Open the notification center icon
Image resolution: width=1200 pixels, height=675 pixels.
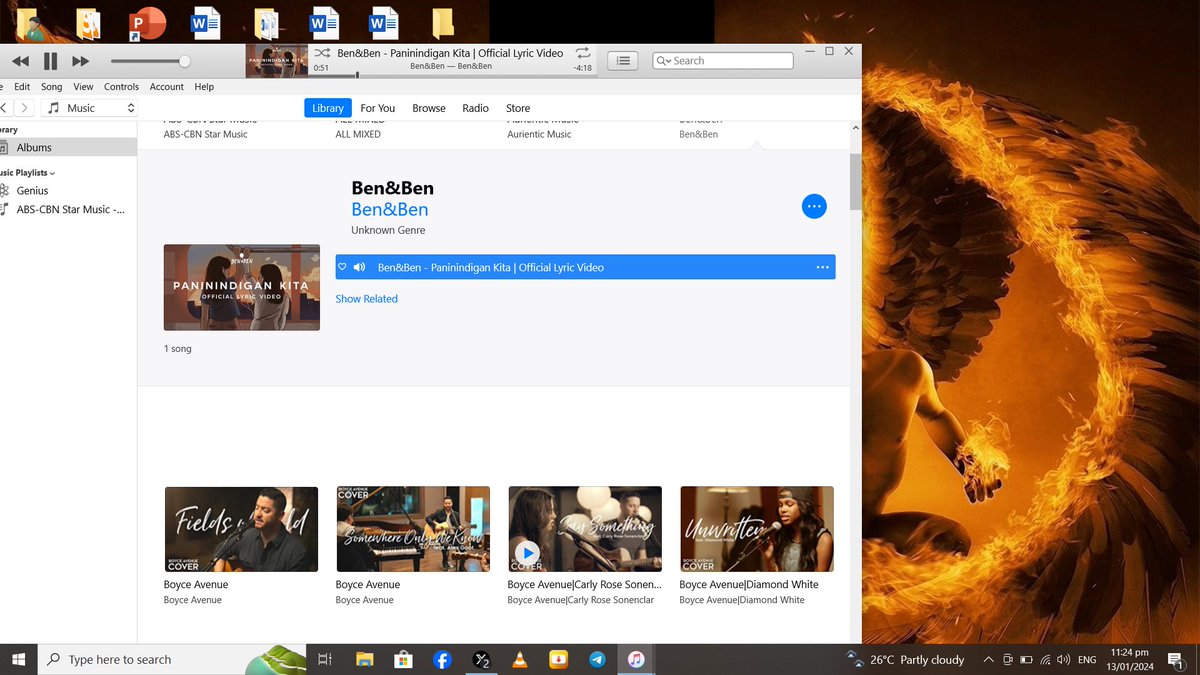(x=1177, y=659)
